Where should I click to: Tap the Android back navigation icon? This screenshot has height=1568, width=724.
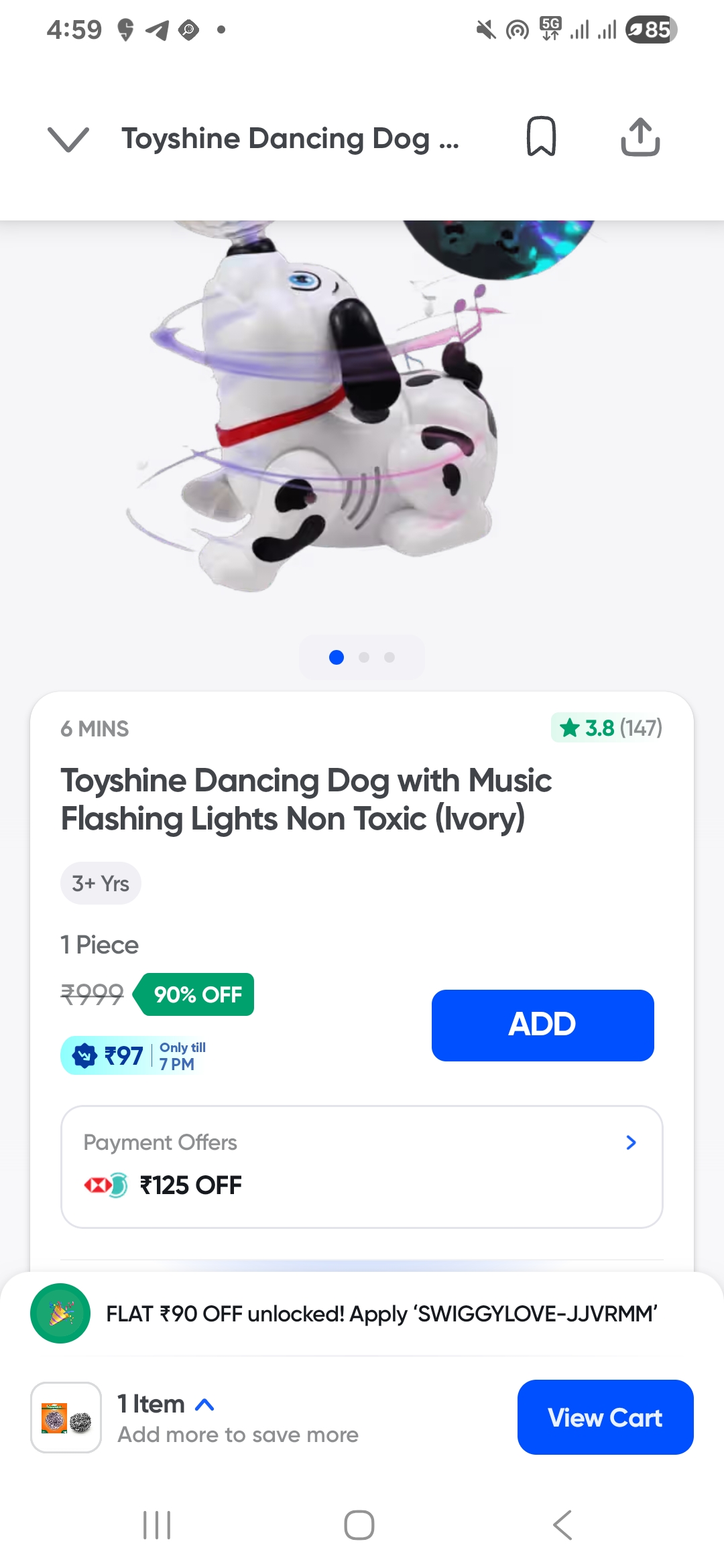(562, 1525)
